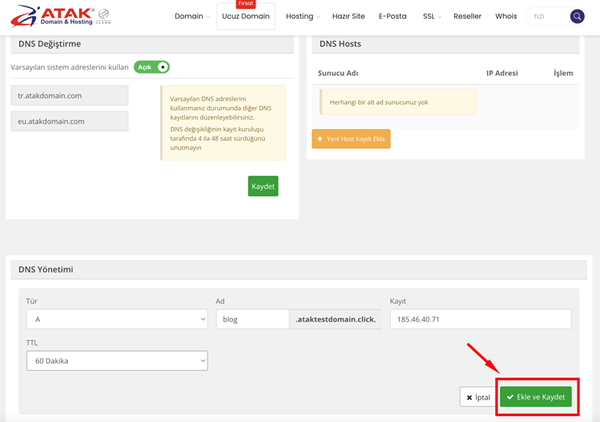Click the DNS Hosts panel title

click(340, 44)
